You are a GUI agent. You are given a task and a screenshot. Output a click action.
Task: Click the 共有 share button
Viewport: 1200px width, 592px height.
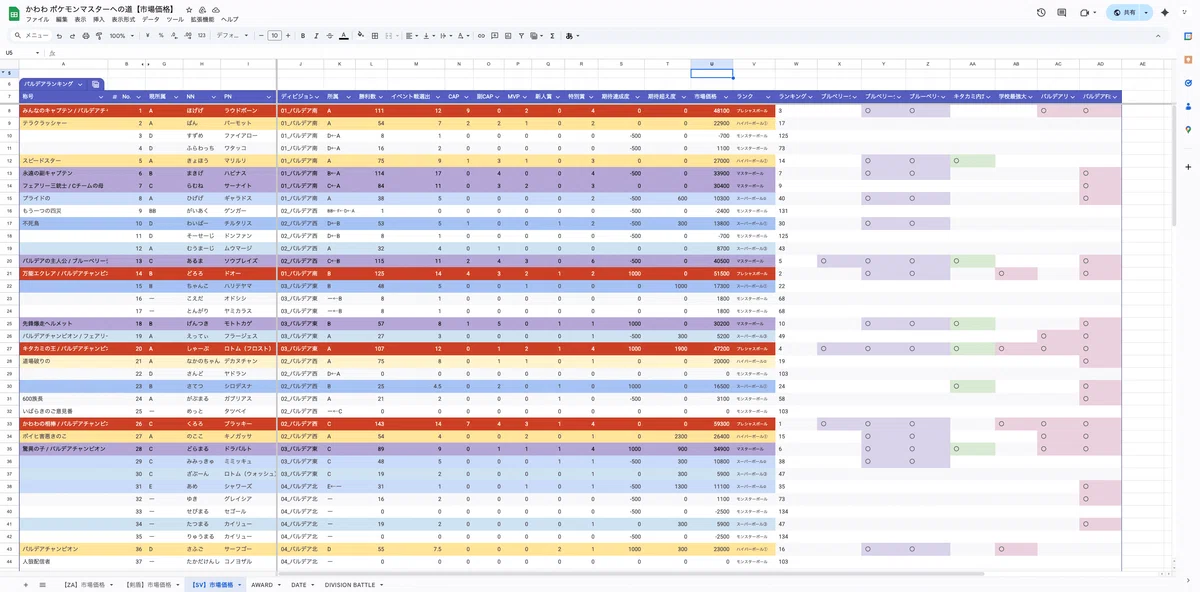[1122, 13]
